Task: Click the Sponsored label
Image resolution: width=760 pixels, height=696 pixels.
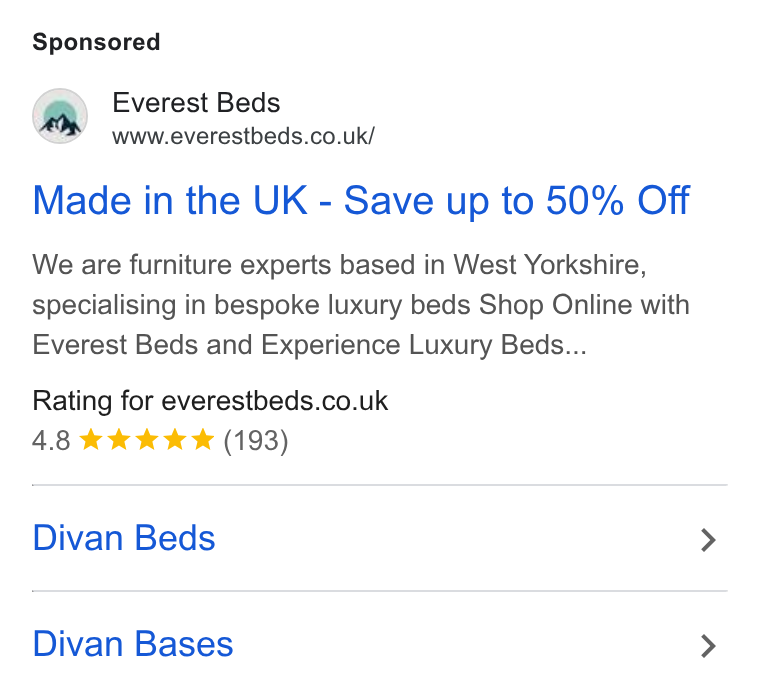Action: click(96, 42)
